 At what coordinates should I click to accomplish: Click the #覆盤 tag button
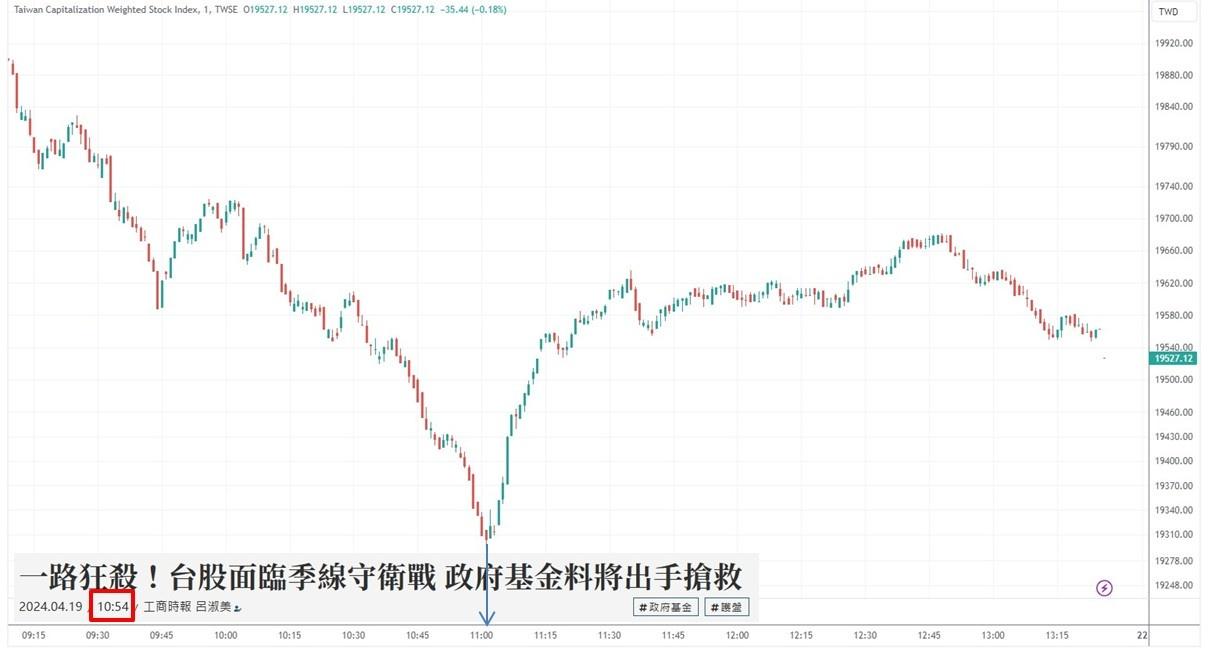click(726, 607)
